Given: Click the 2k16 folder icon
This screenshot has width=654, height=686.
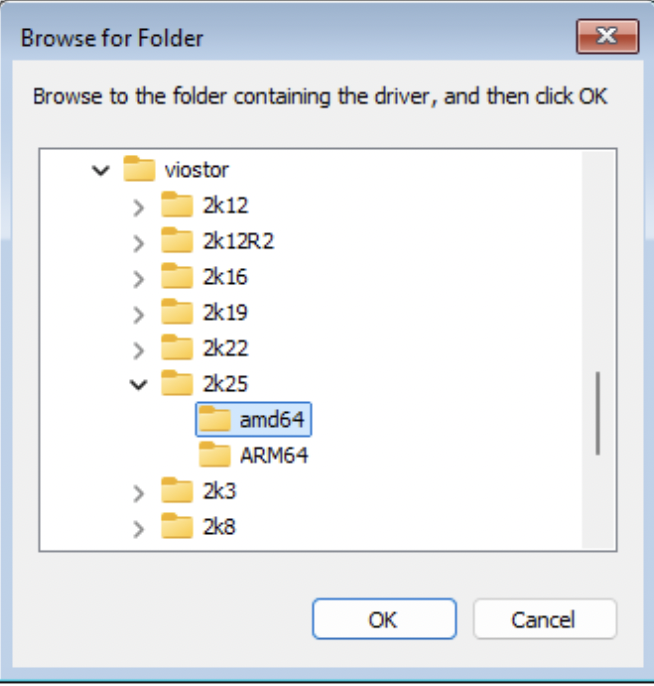Looking at the screenshot, I should [177, 277].
